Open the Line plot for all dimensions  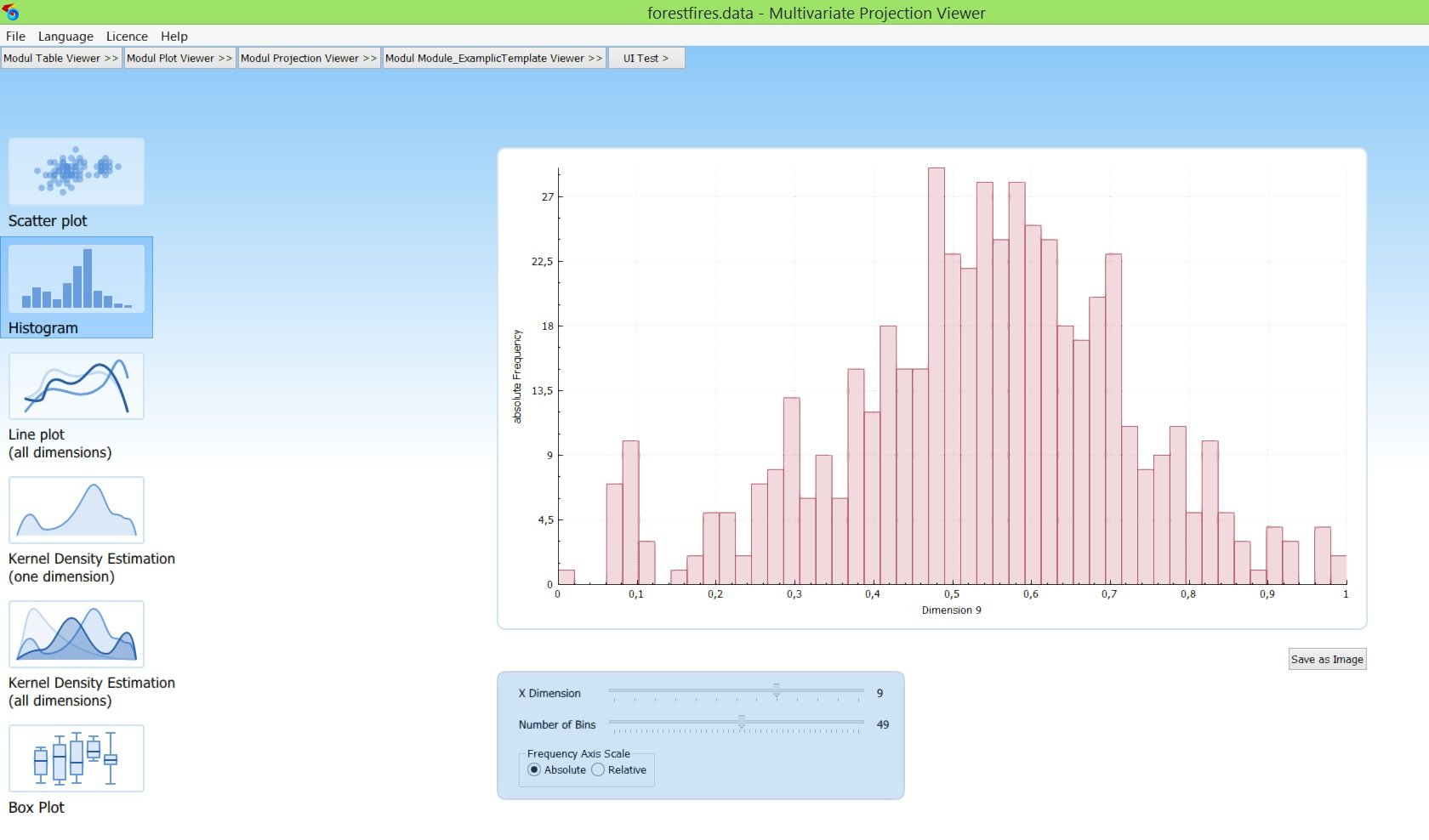76,387
